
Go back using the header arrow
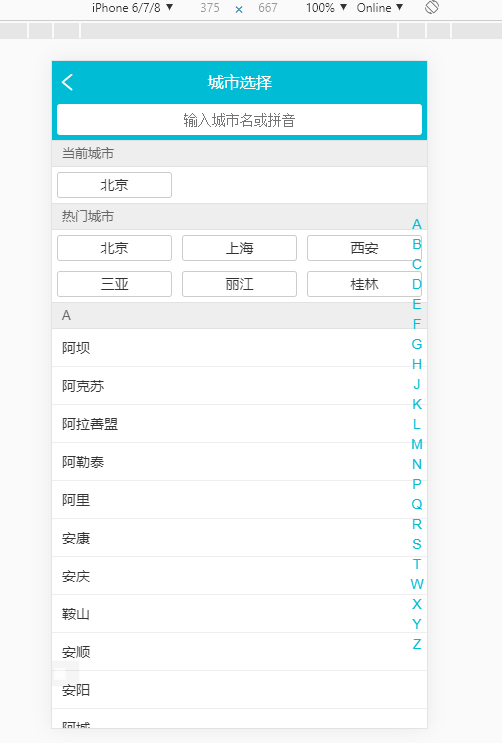(x=67, y=82)
